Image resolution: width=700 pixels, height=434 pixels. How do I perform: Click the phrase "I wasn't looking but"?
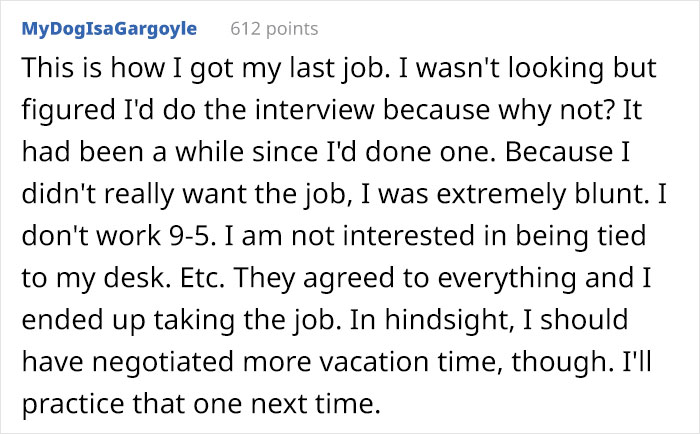pos(528,68)
